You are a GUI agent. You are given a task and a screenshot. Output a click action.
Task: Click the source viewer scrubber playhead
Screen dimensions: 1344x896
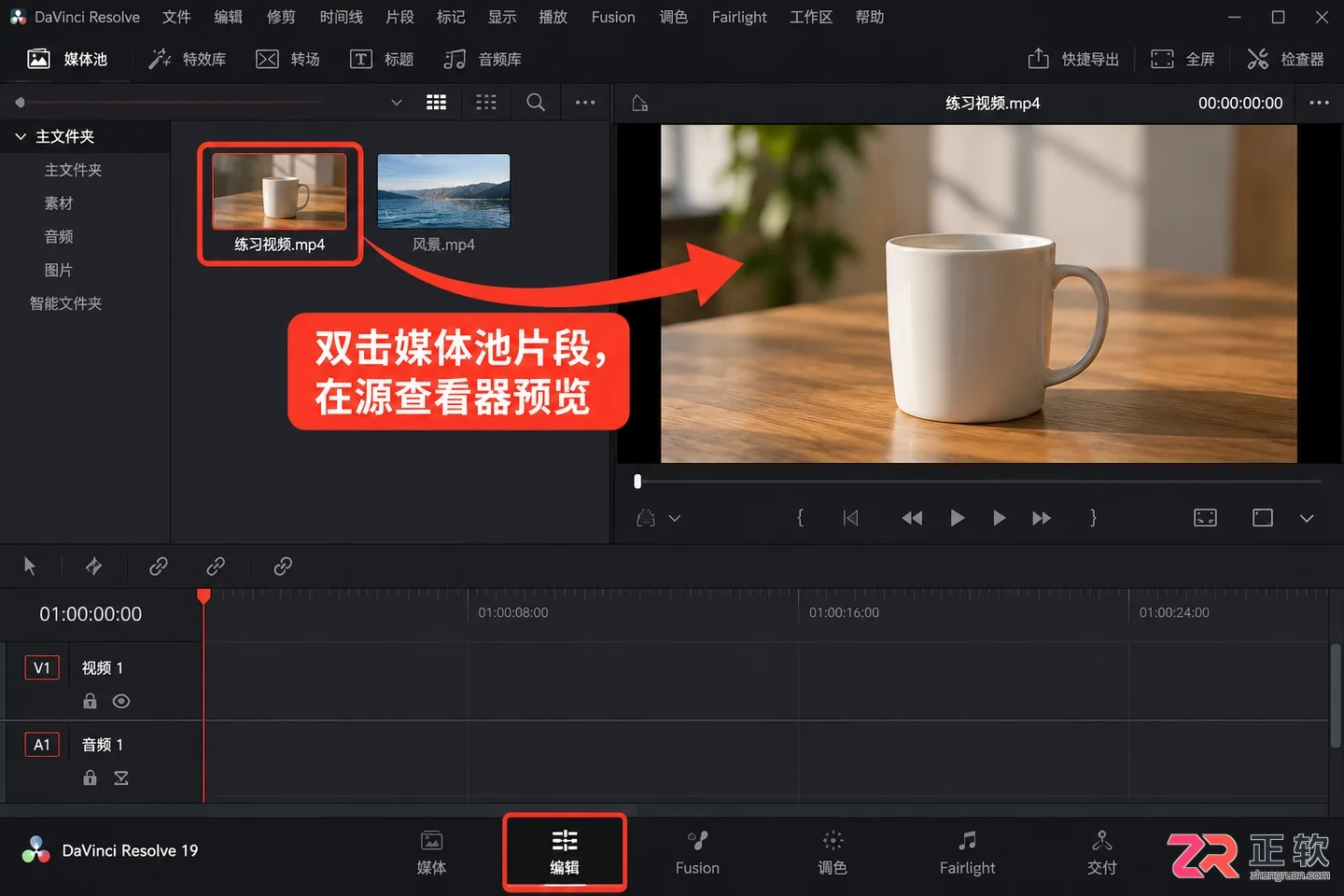point(637,482)
